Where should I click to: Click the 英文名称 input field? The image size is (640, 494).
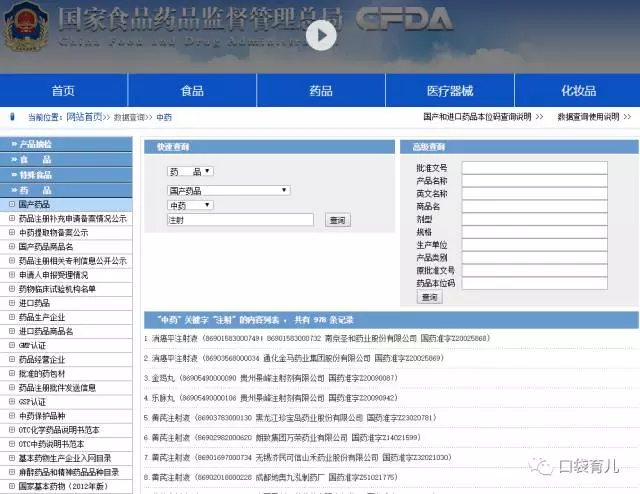point(534,193)
